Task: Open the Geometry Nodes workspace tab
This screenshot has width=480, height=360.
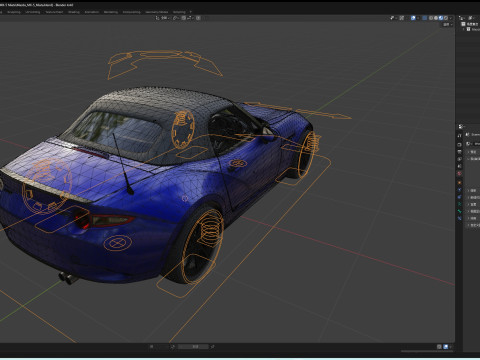Action: (157, 12)
